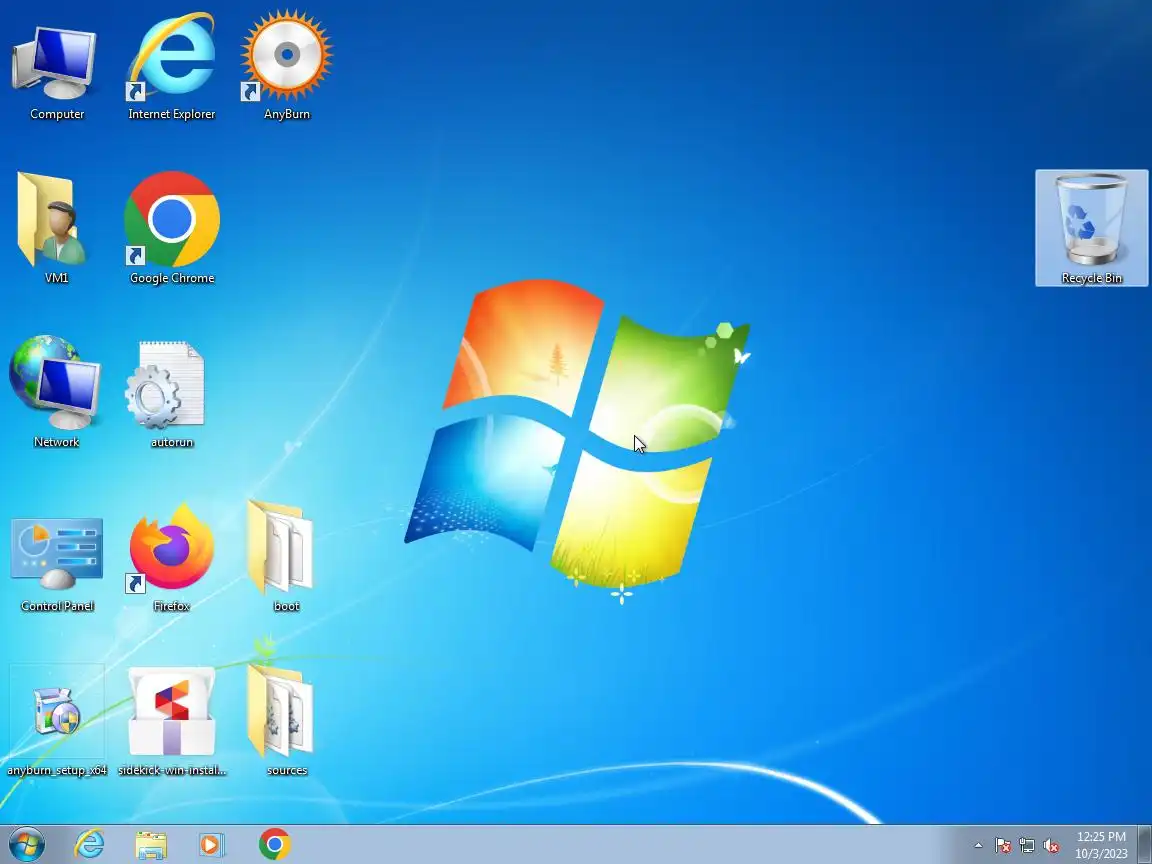1152x864 pixels.
Task: Select the autorun file icon
Action: (x=170, y=393)
